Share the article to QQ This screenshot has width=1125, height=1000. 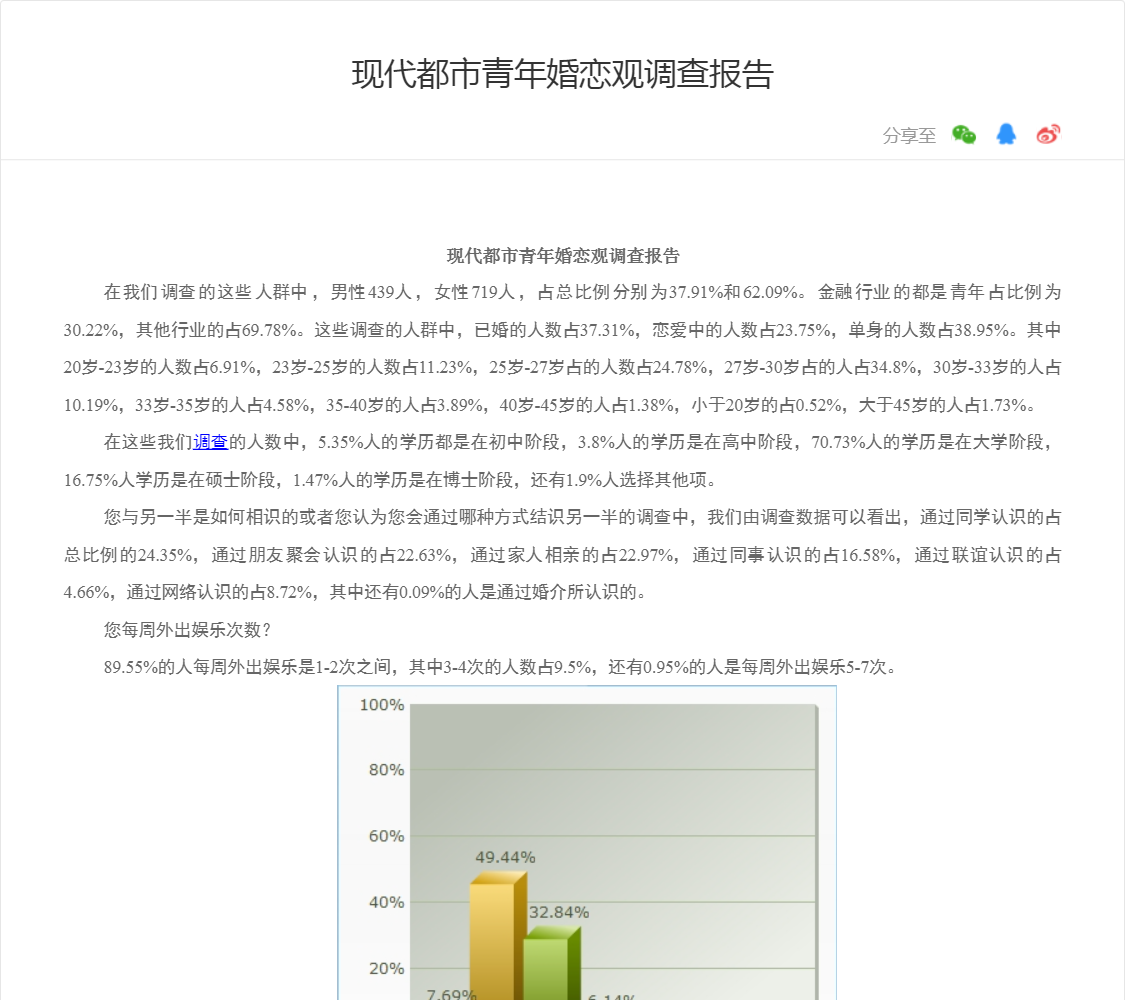1006,134
